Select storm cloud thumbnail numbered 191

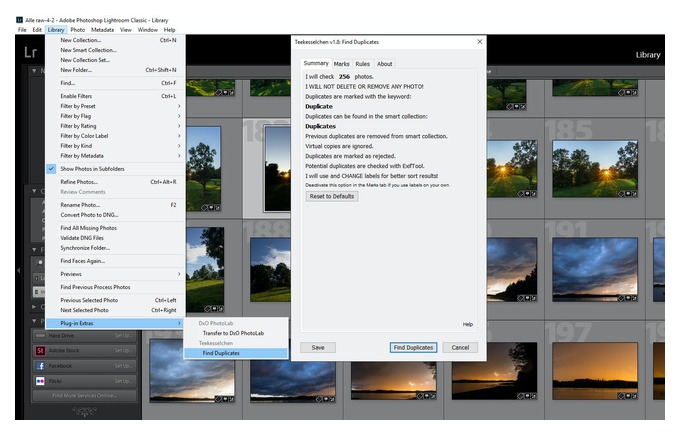click(595, 269)
